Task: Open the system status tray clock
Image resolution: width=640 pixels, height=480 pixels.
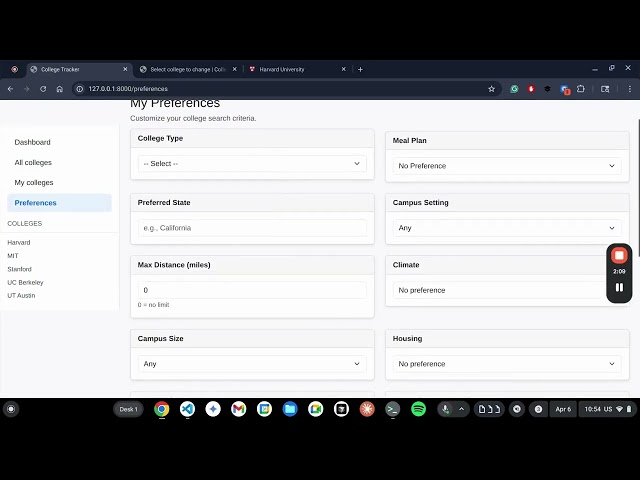Action: 608,409
